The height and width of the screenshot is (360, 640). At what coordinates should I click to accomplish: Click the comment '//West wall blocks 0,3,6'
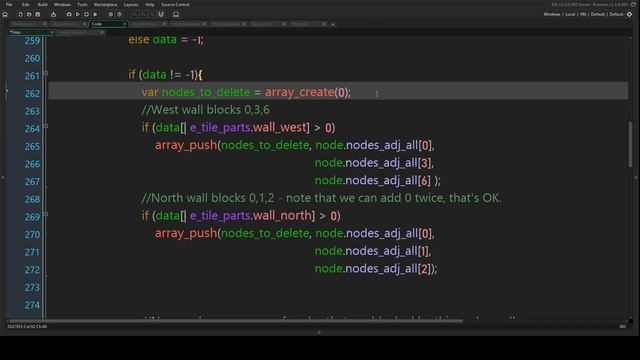[205, 110]
